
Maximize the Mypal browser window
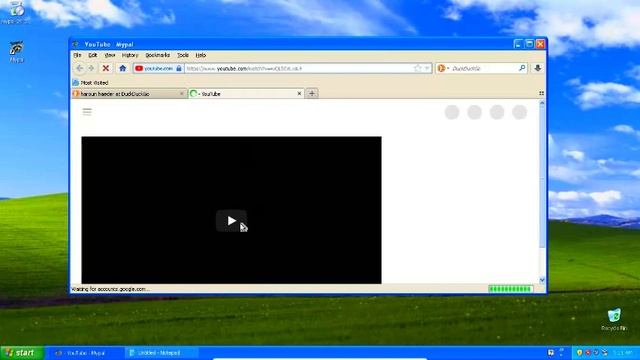coord(529,44)
